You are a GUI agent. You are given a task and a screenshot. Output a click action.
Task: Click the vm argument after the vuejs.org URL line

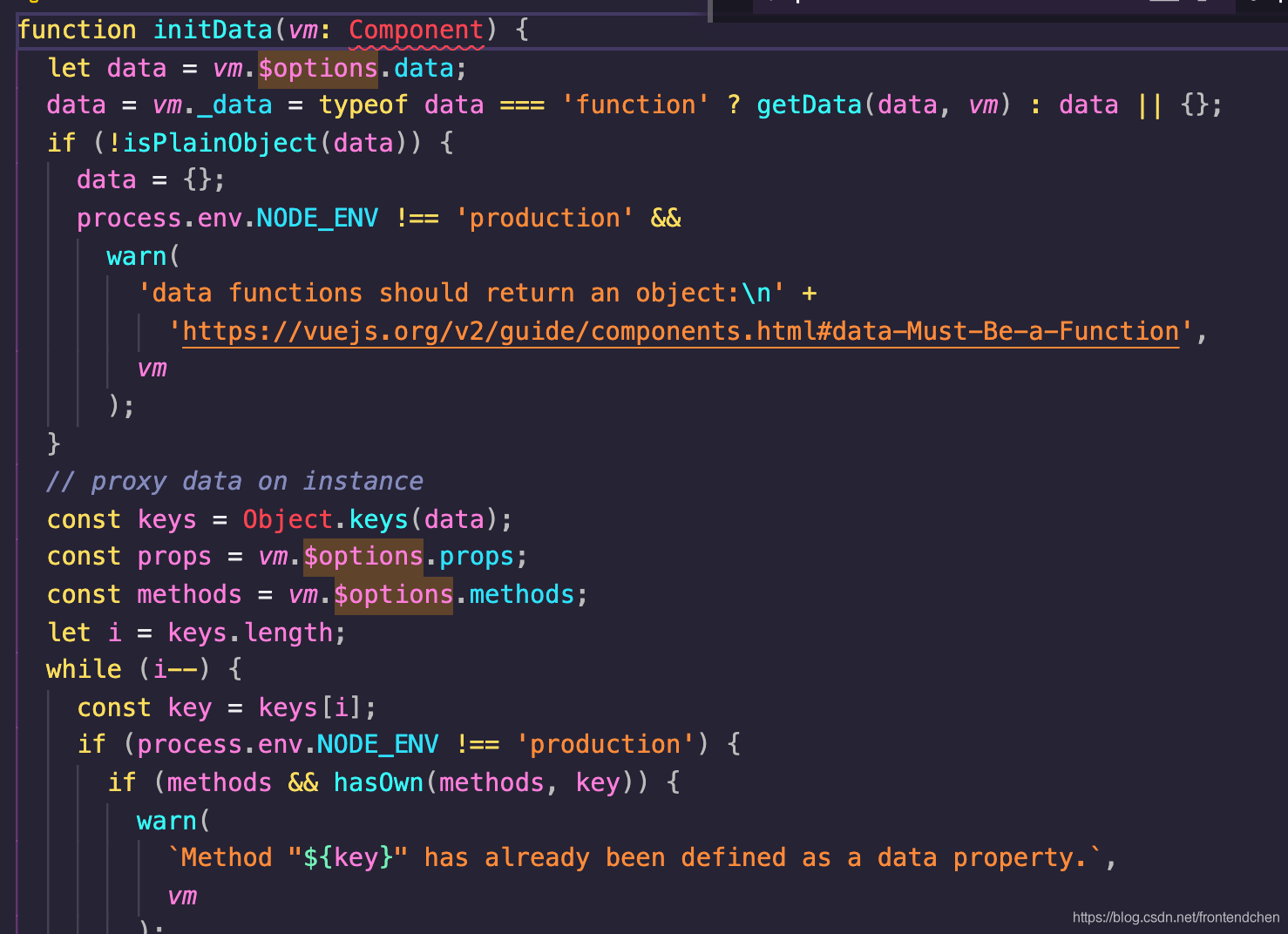(x=152, y=368)
